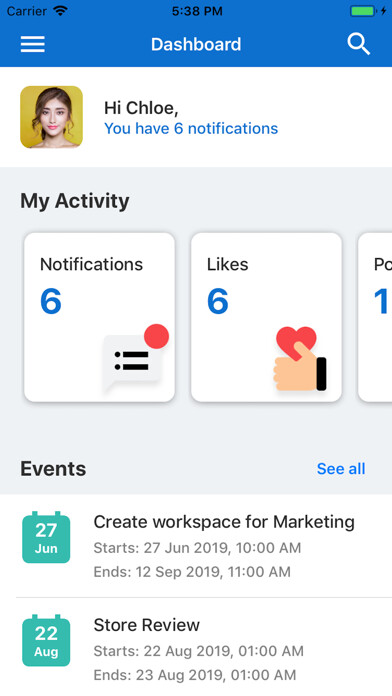Image resolution: width=392 pixels, height=696 pixels.
Task: Open the Likes activity card
Action: [266, 317]
